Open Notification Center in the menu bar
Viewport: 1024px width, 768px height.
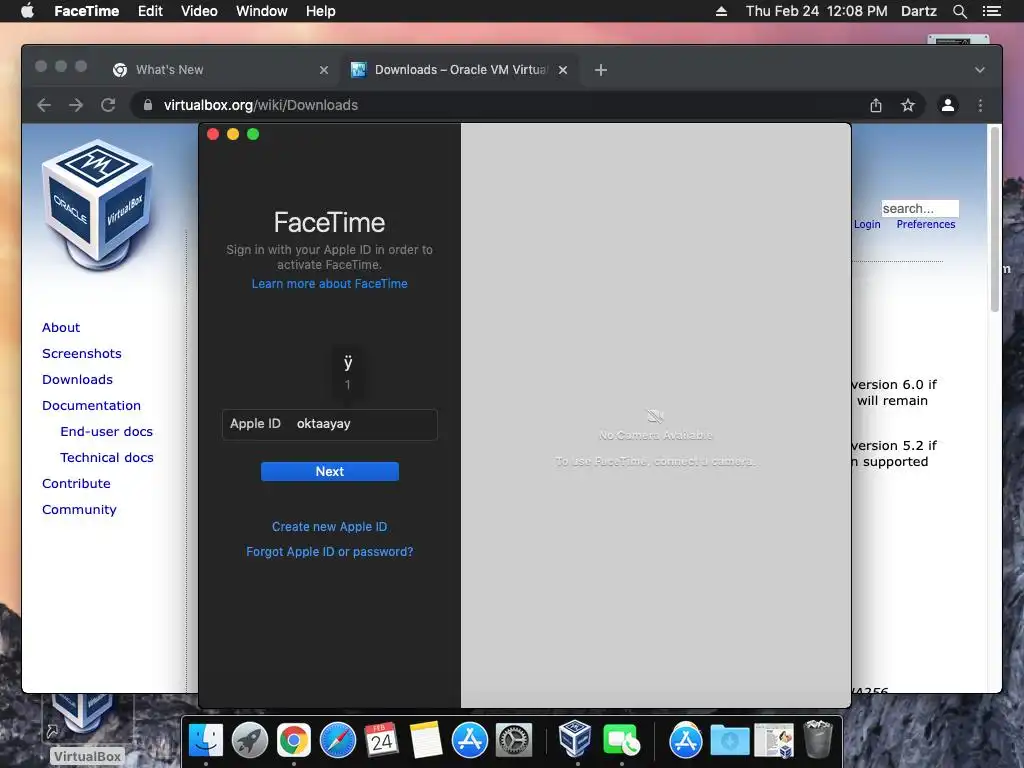click(x=991, y=11)
